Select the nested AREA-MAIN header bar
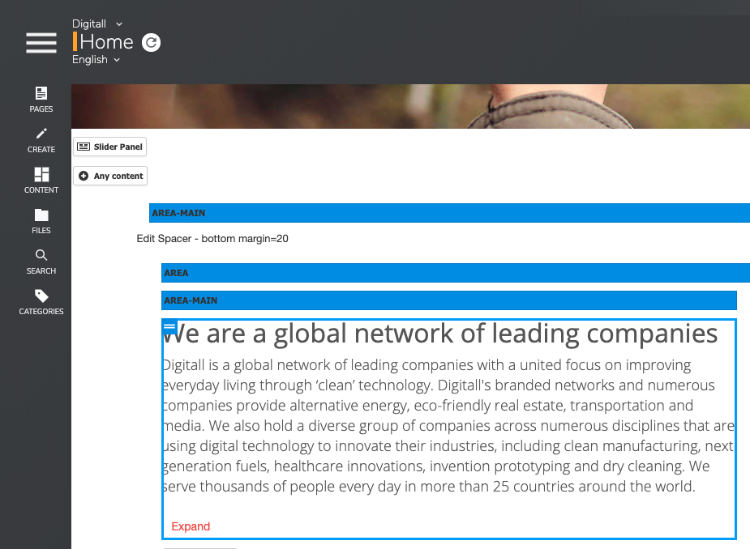This screenshot has width=750, height=549. pyautogui.click(x=449, y=300)
